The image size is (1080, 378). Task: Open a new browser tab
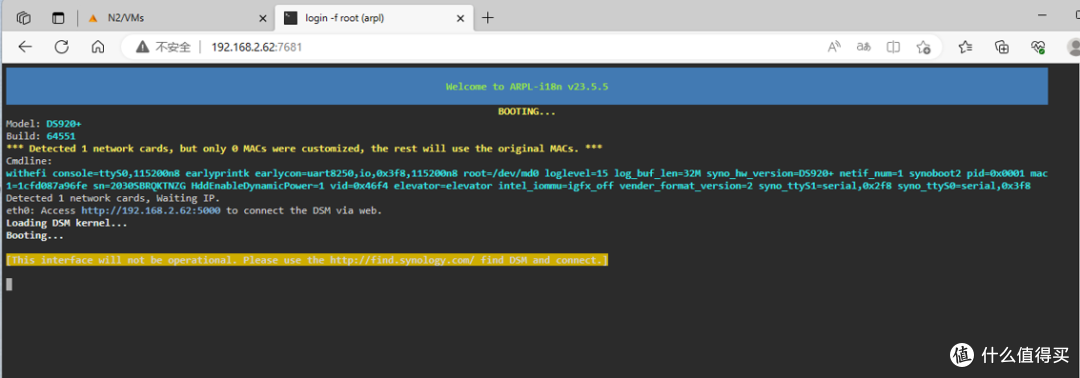(x=488, y=18)
